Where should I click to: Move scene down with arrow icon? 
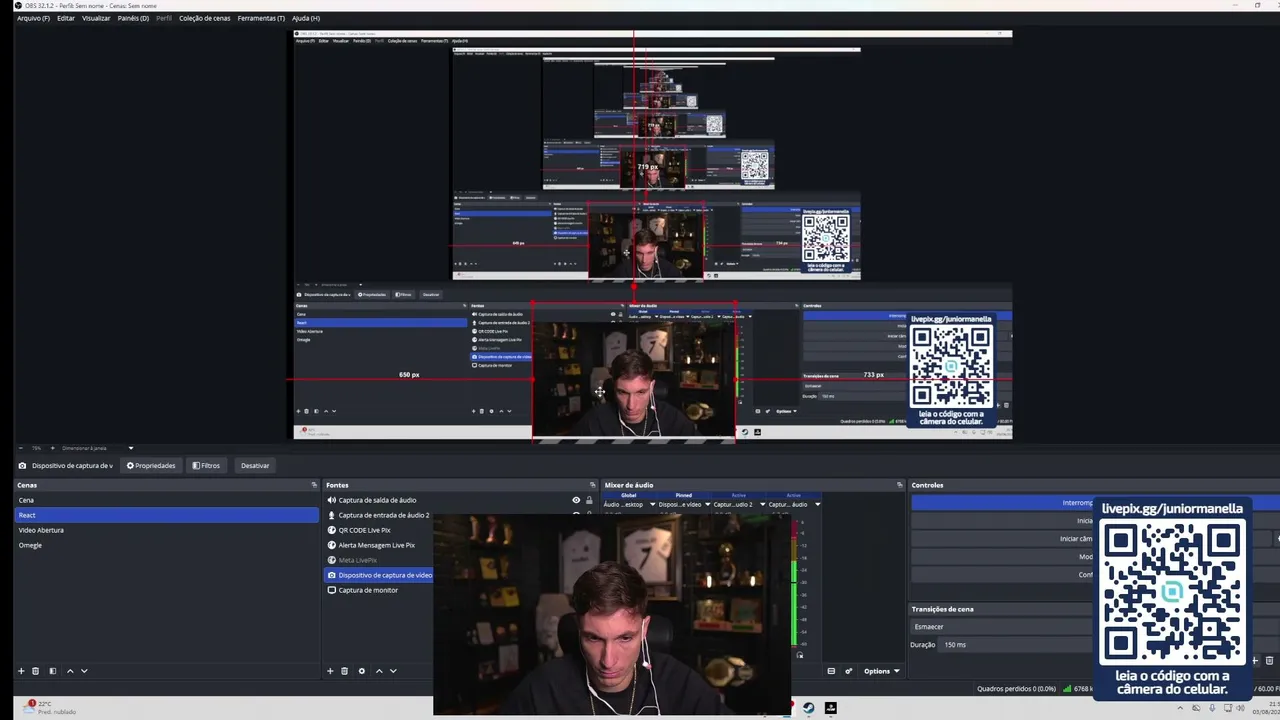click(x=84, y=671)
